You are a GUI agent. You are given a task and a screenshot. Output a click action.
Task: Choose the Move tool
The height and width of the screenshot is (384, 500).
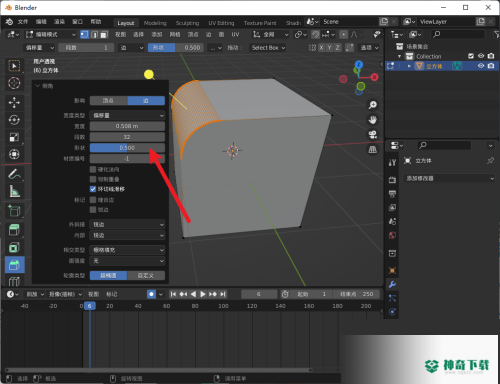coord(14,102)
